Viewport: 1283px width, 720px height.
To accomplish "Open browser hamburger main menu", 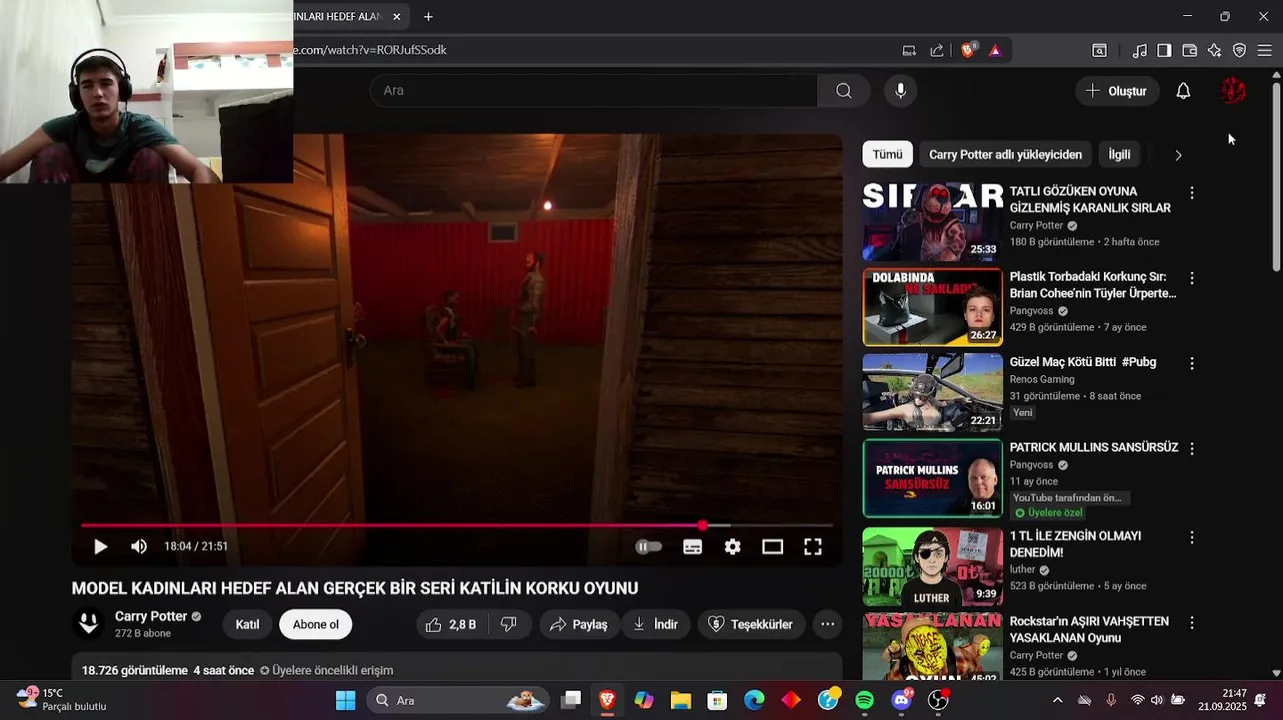I will (x=1264, y=50).
